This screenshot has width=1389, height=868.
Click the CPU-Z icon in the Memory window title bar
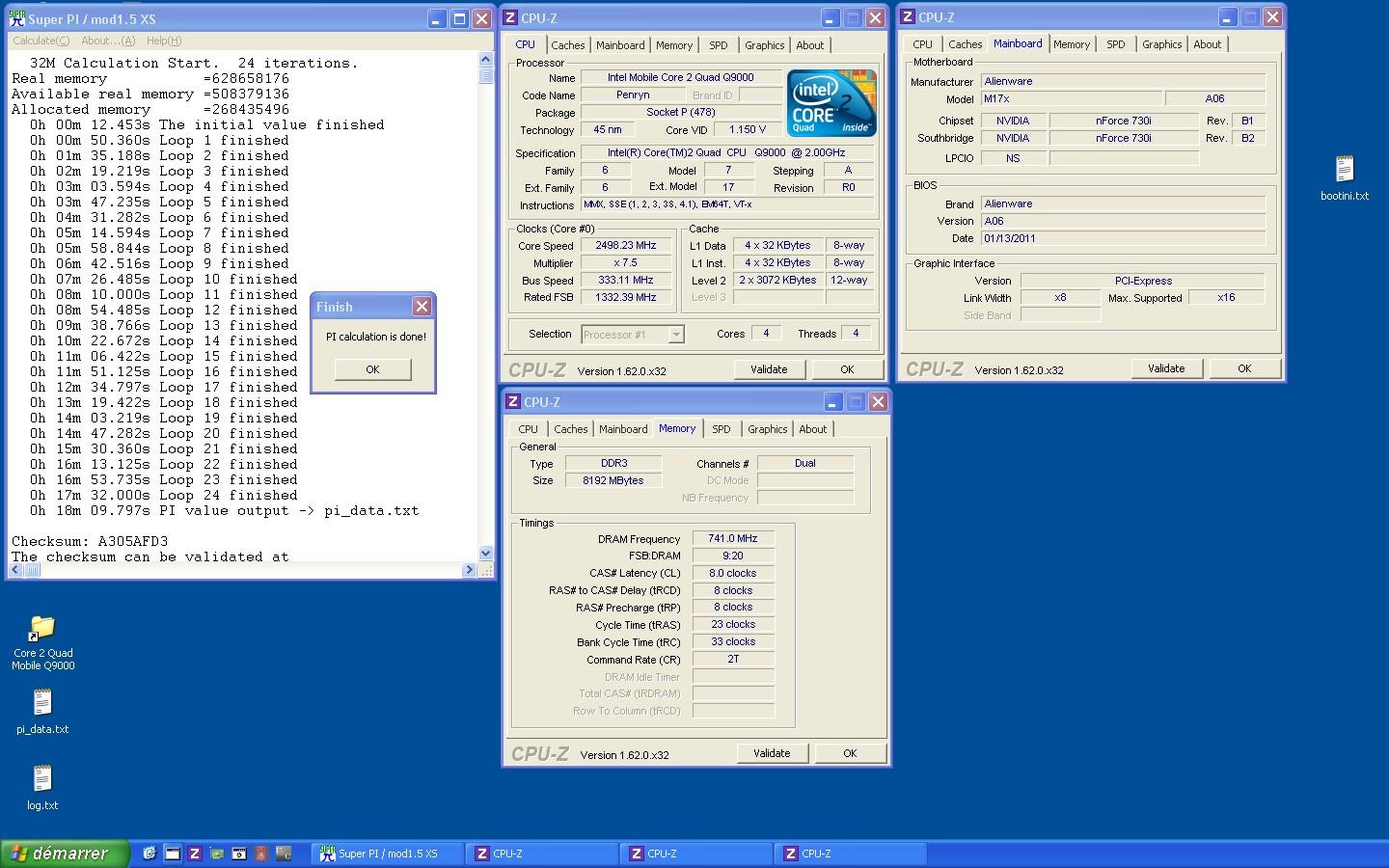(513, 402)
